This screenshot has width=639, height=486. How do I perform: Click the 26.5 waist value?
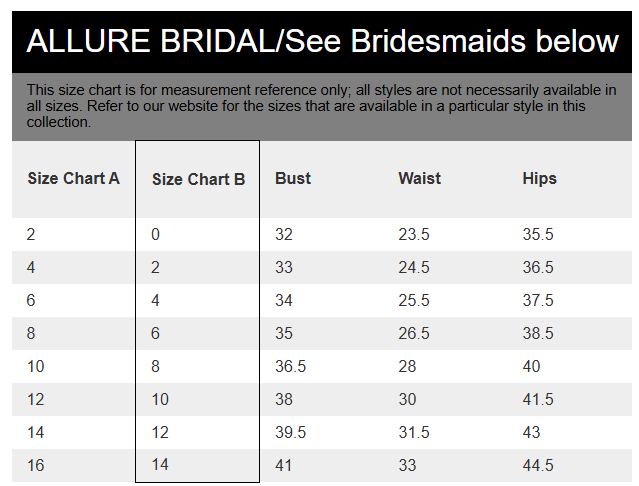[x=414, y=334]
